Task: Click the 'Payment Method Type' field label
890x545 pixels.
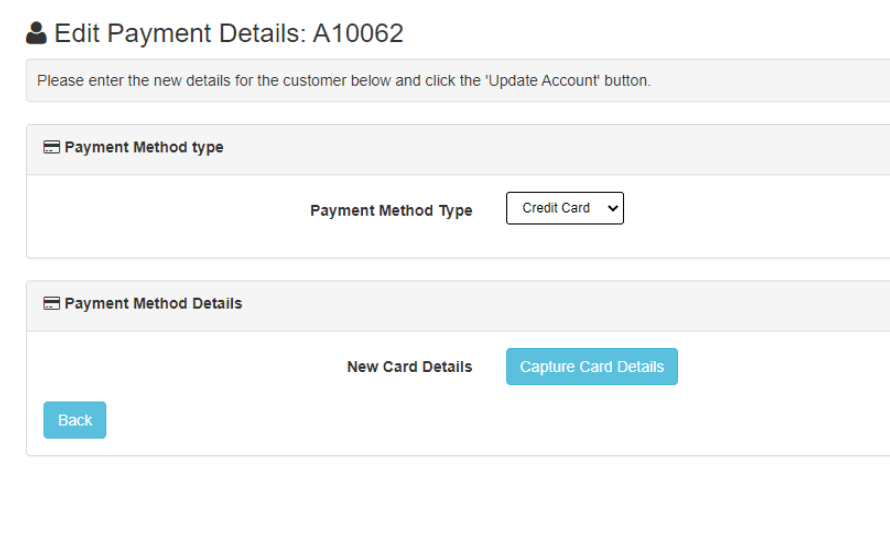Action: point(391,211)
